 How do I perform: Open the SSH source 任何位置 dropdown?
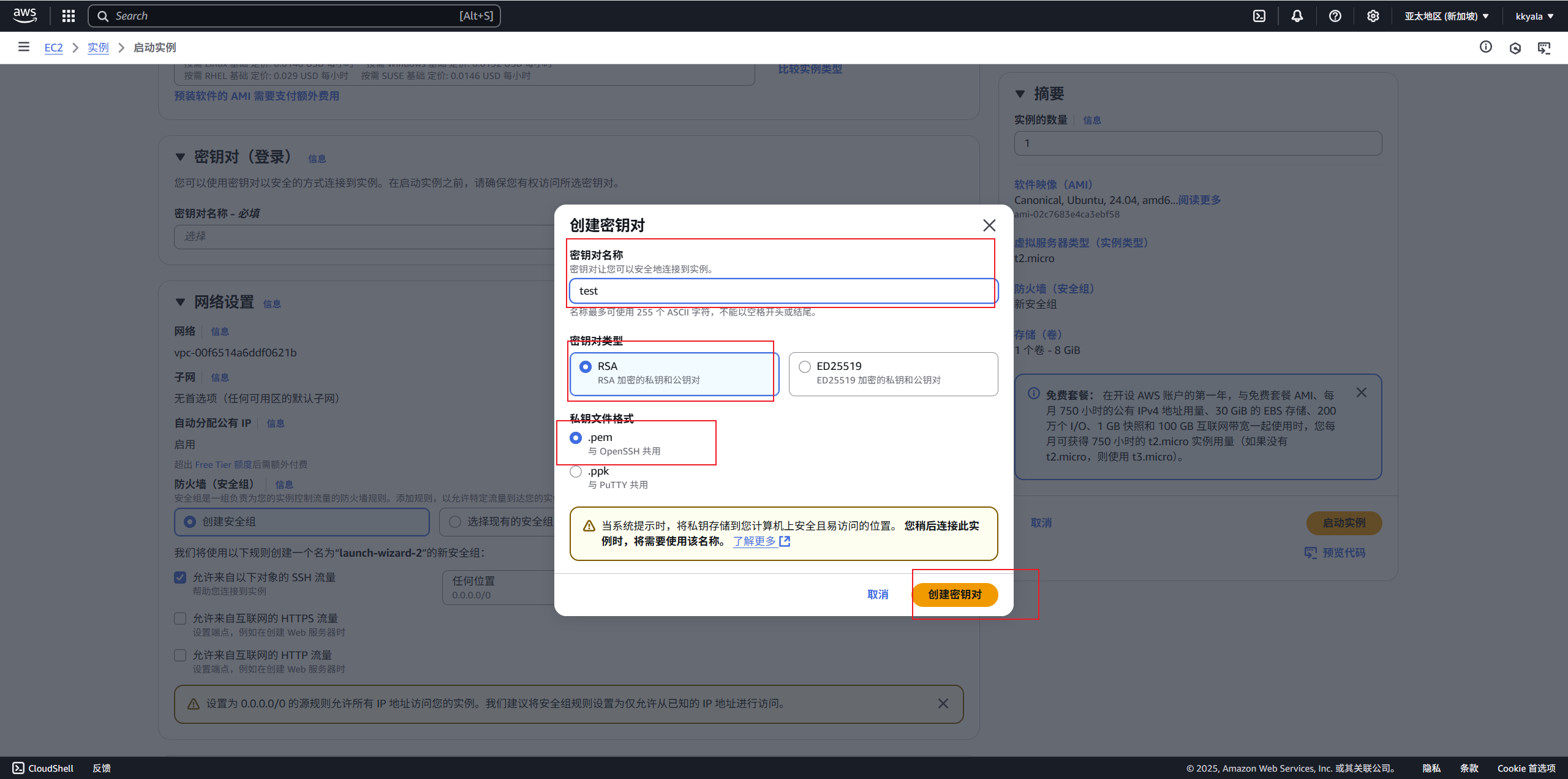(x=499, y=587)
